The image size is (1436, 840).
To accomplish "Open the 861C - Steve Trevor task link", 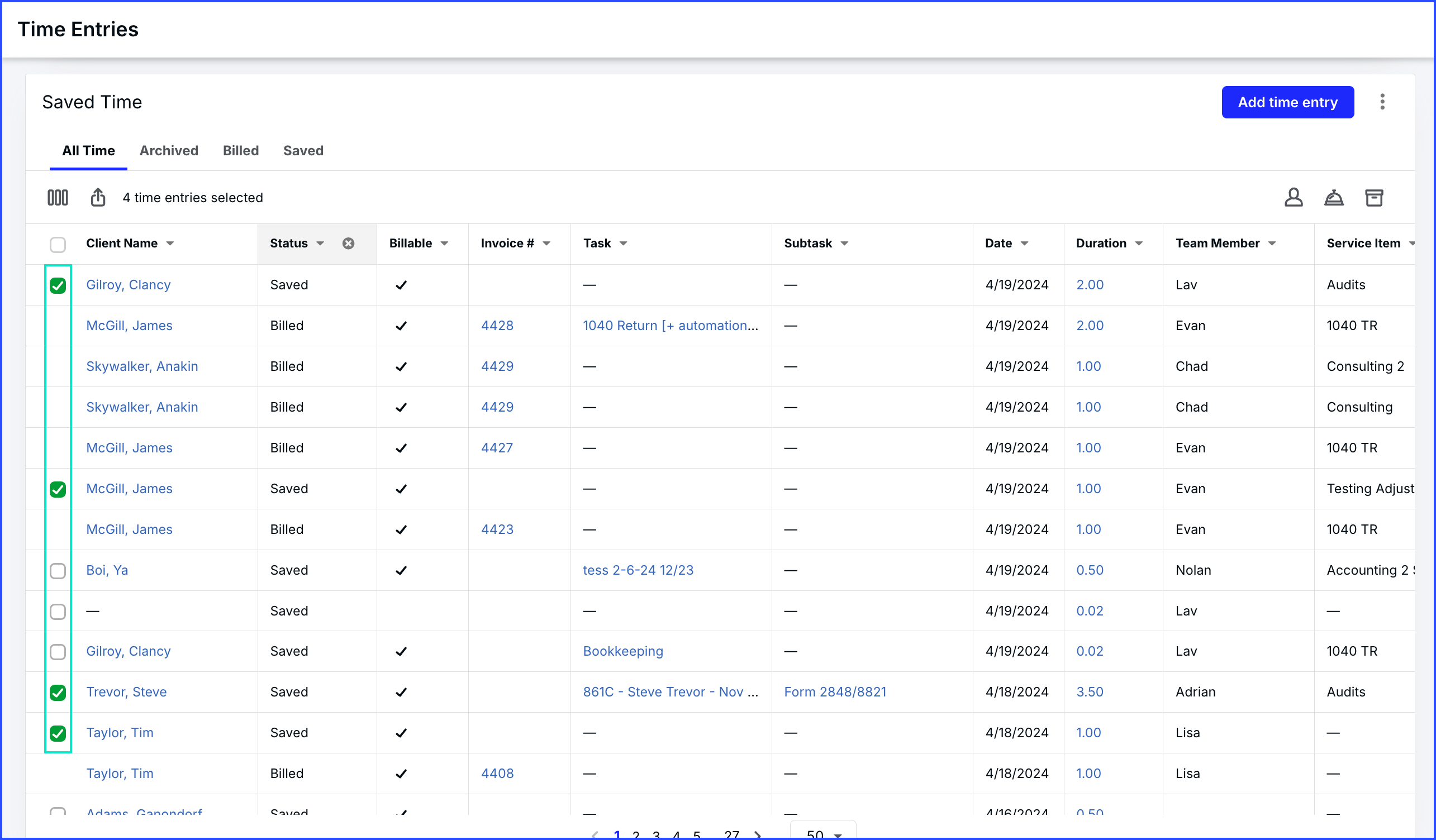I will pos(670,693).
